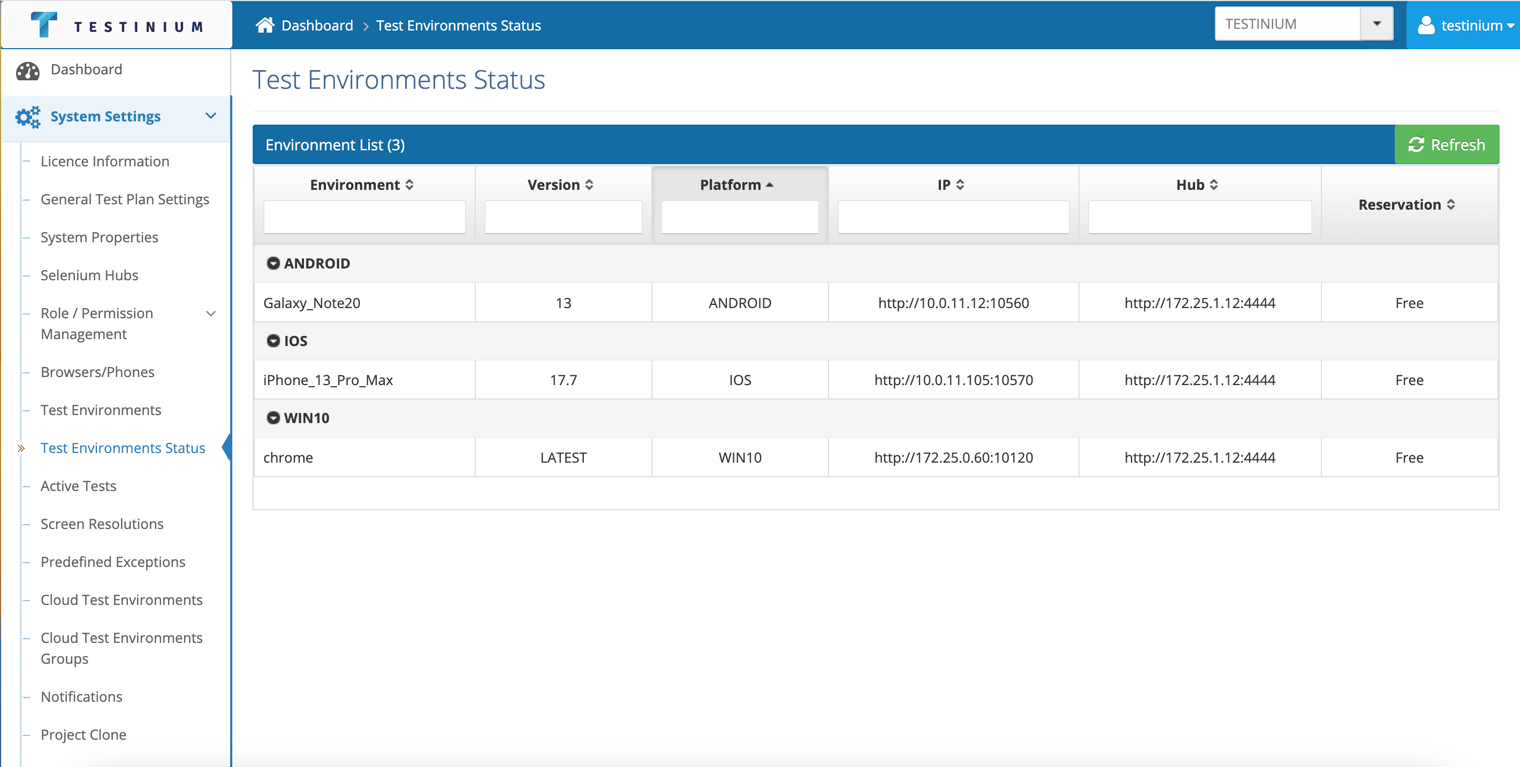This screenshot has width=1520, height=767.
Task: Sort by Hub column sort icon
Action: [x=1214, y=185]
